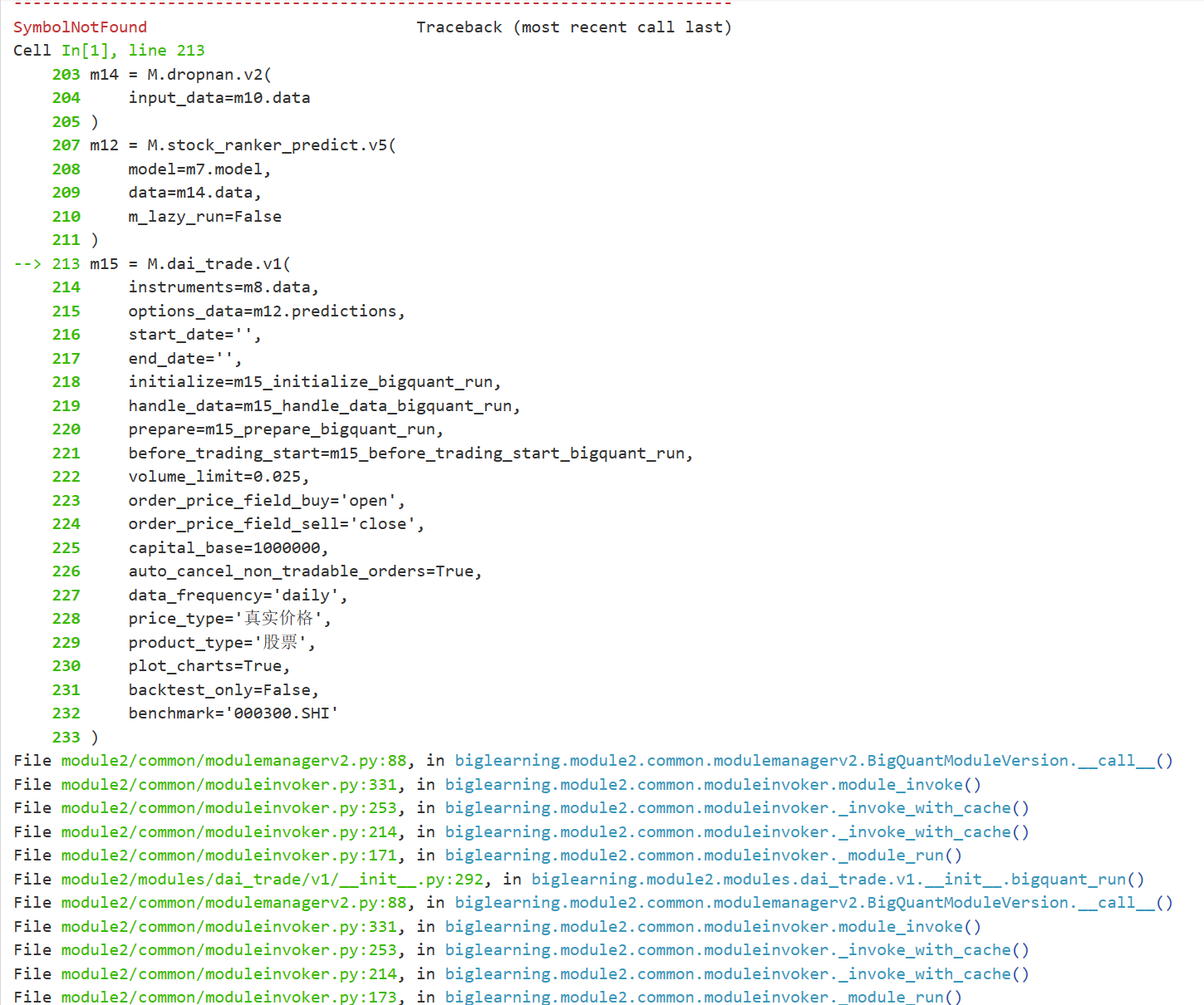Click the m_lazy_run=False argument
This screenshot has height=1005, width=1204.
(x=204, y=217)
